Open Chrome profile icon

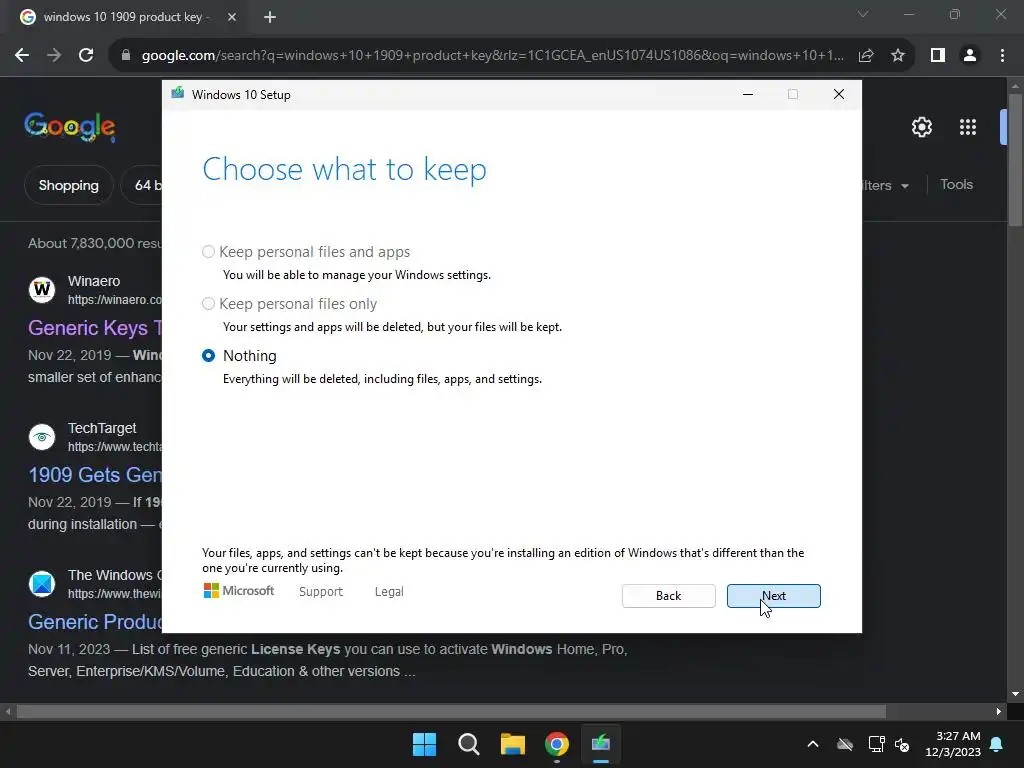[x=970, y=56]
